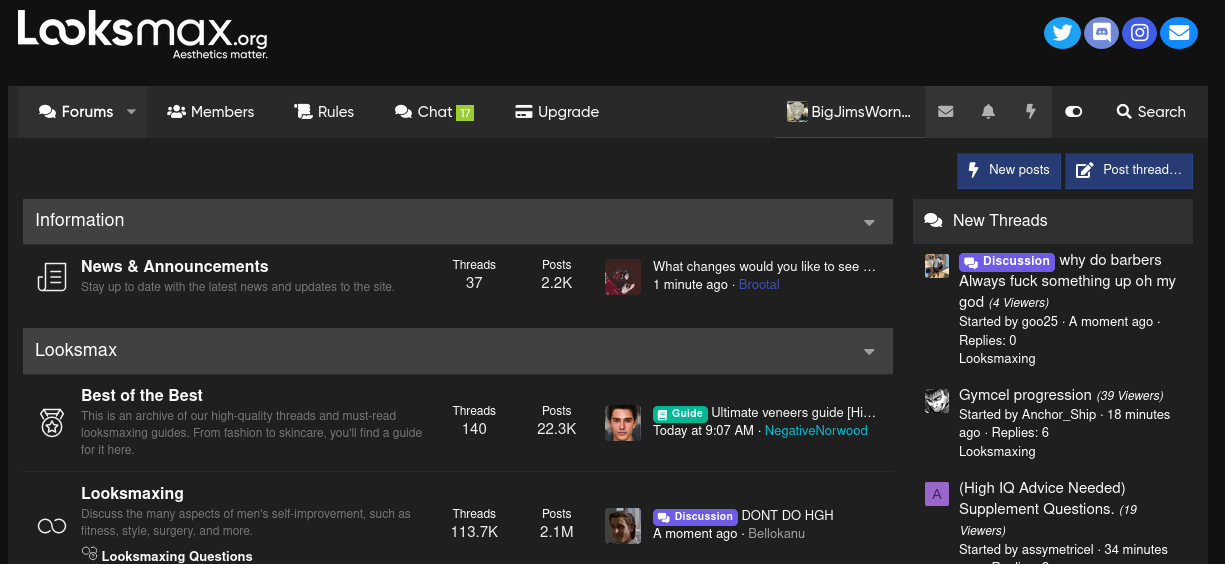
Task: Open the DONT DO HGH thread
Action: pos(787,516)
